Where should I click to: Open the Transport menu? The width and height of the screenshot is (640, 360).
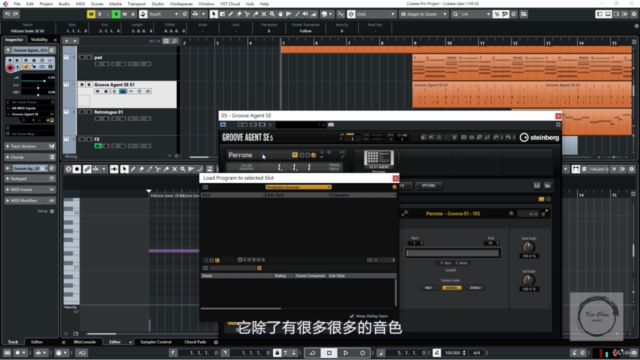click(136, 4)
